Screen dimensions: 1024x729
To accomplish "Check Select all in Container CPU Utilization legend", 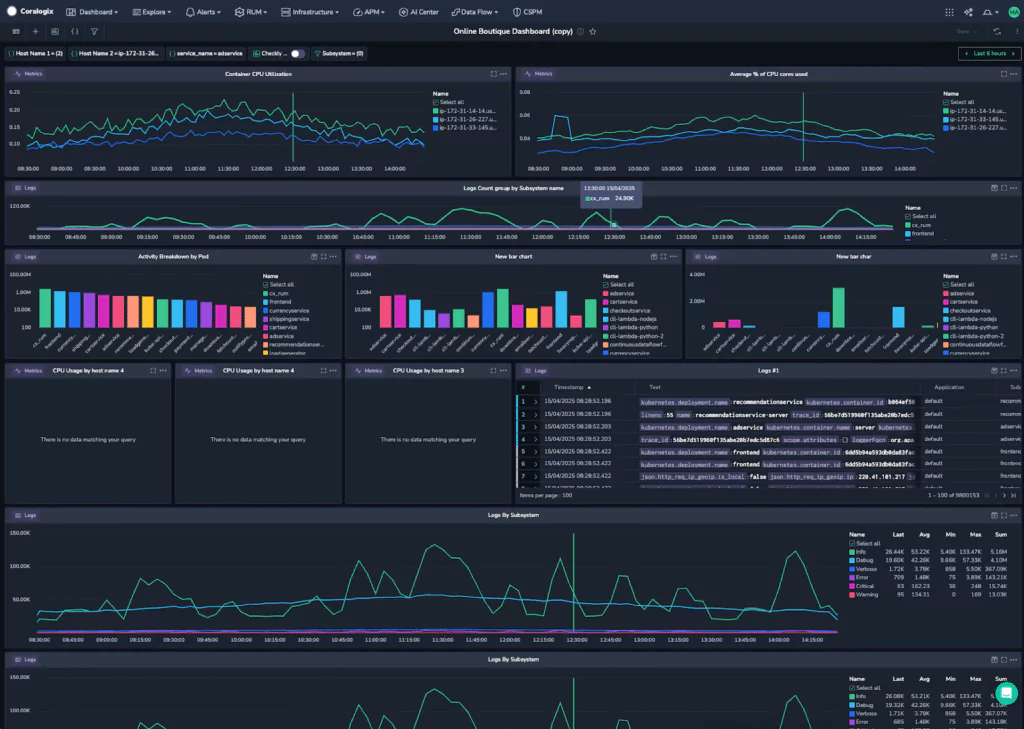I will pyautogui.click(x=436, y=102).
